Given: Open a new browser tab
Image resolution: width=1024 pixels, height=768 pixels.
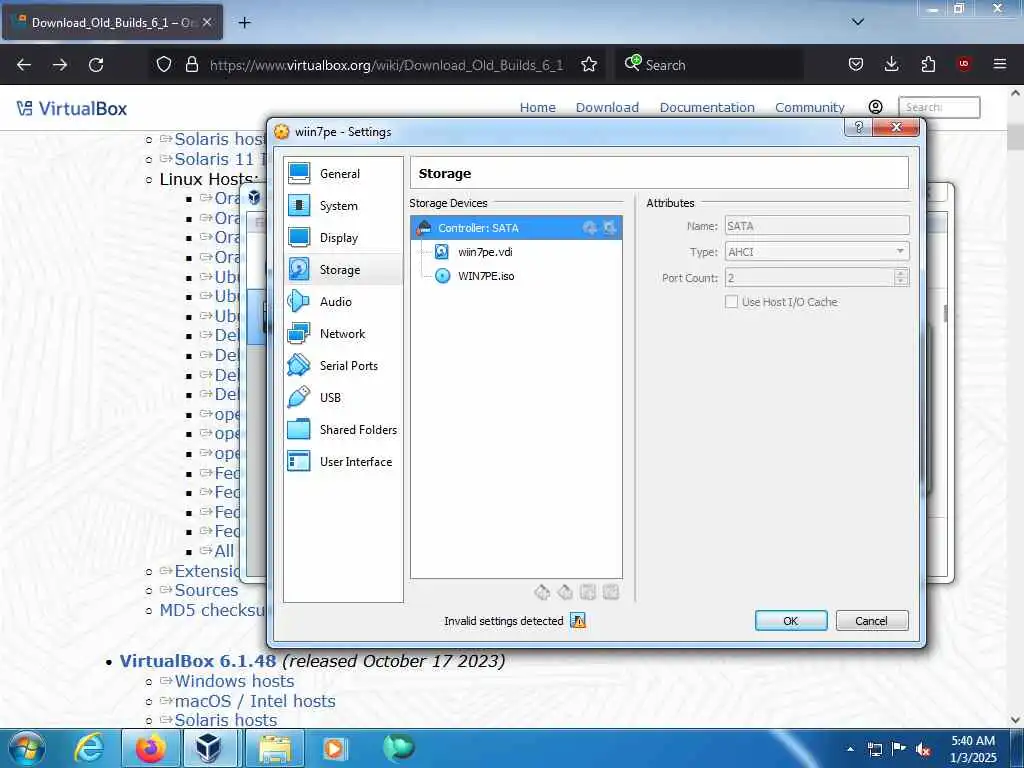Looking at the screenshot, I should 244,23.
